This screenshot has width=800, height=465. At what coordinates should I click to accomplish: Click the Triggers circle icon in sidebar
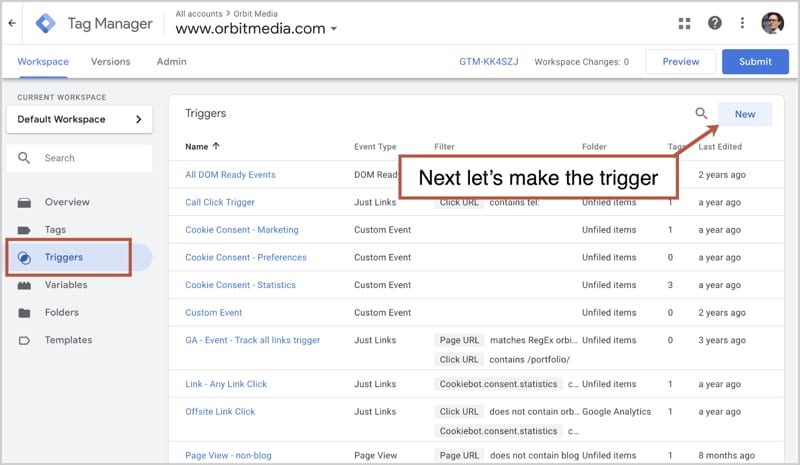coord(24,258)
